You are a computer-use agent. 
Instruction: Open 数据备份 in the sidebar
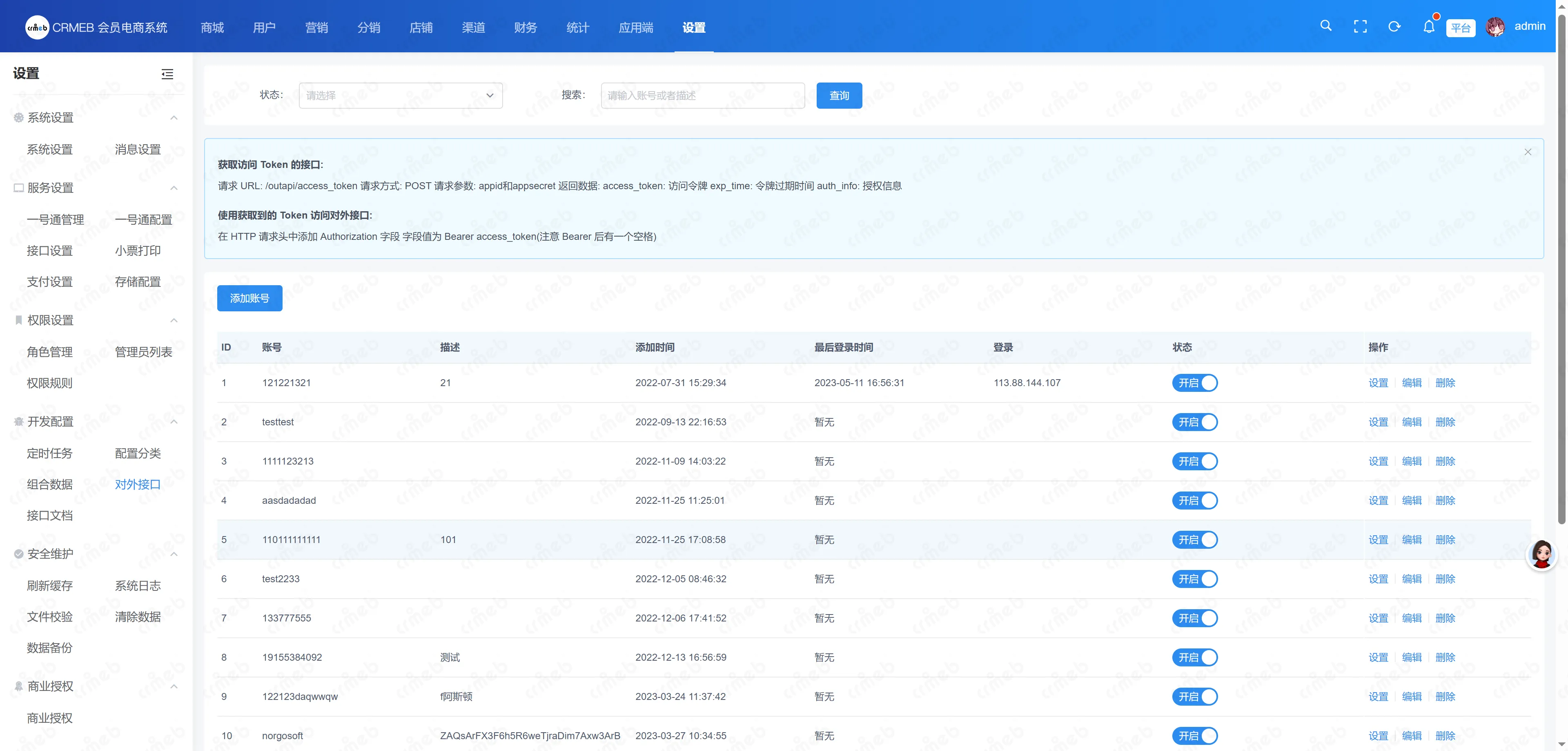50,648
